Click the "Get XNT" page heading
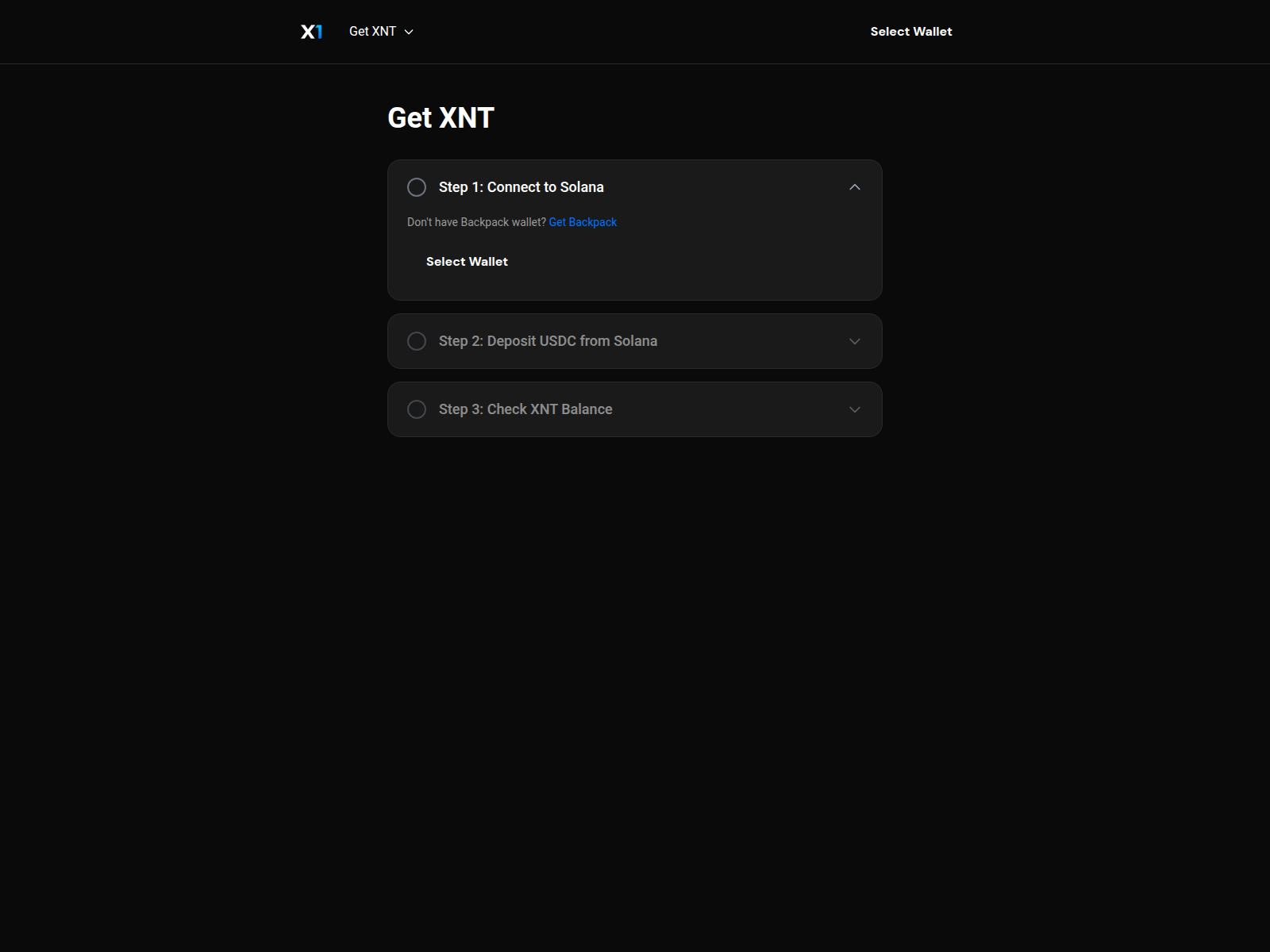This screenshot has width=1270, height=952. [441, 118]
